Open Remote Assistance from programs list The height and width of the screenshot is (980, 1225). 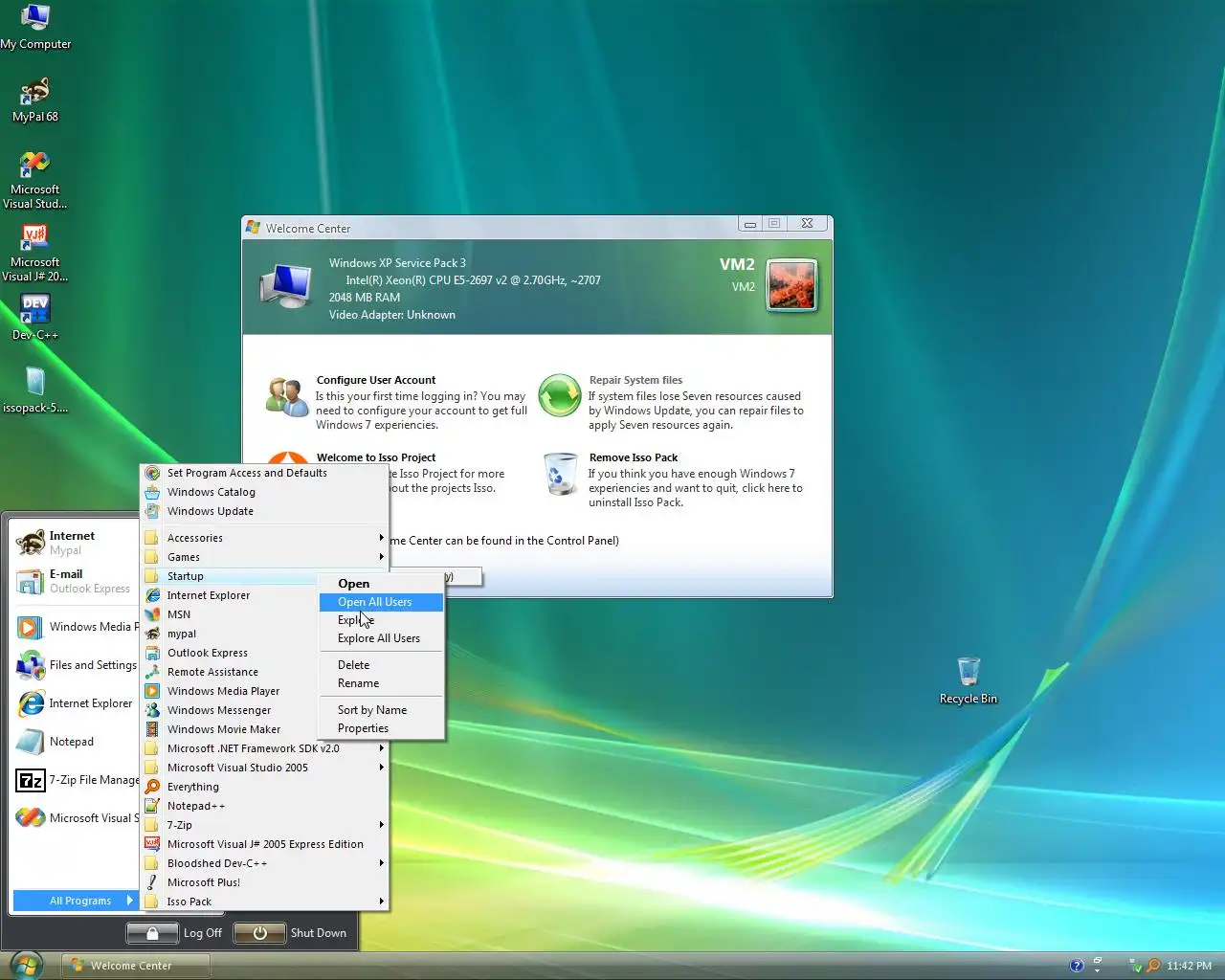[230, 672]
